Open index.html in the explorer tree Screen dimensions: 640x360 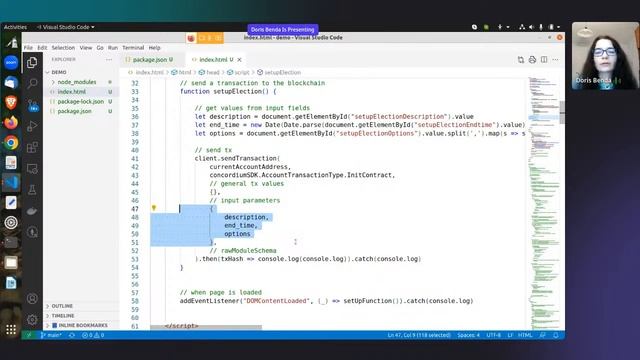71,92
